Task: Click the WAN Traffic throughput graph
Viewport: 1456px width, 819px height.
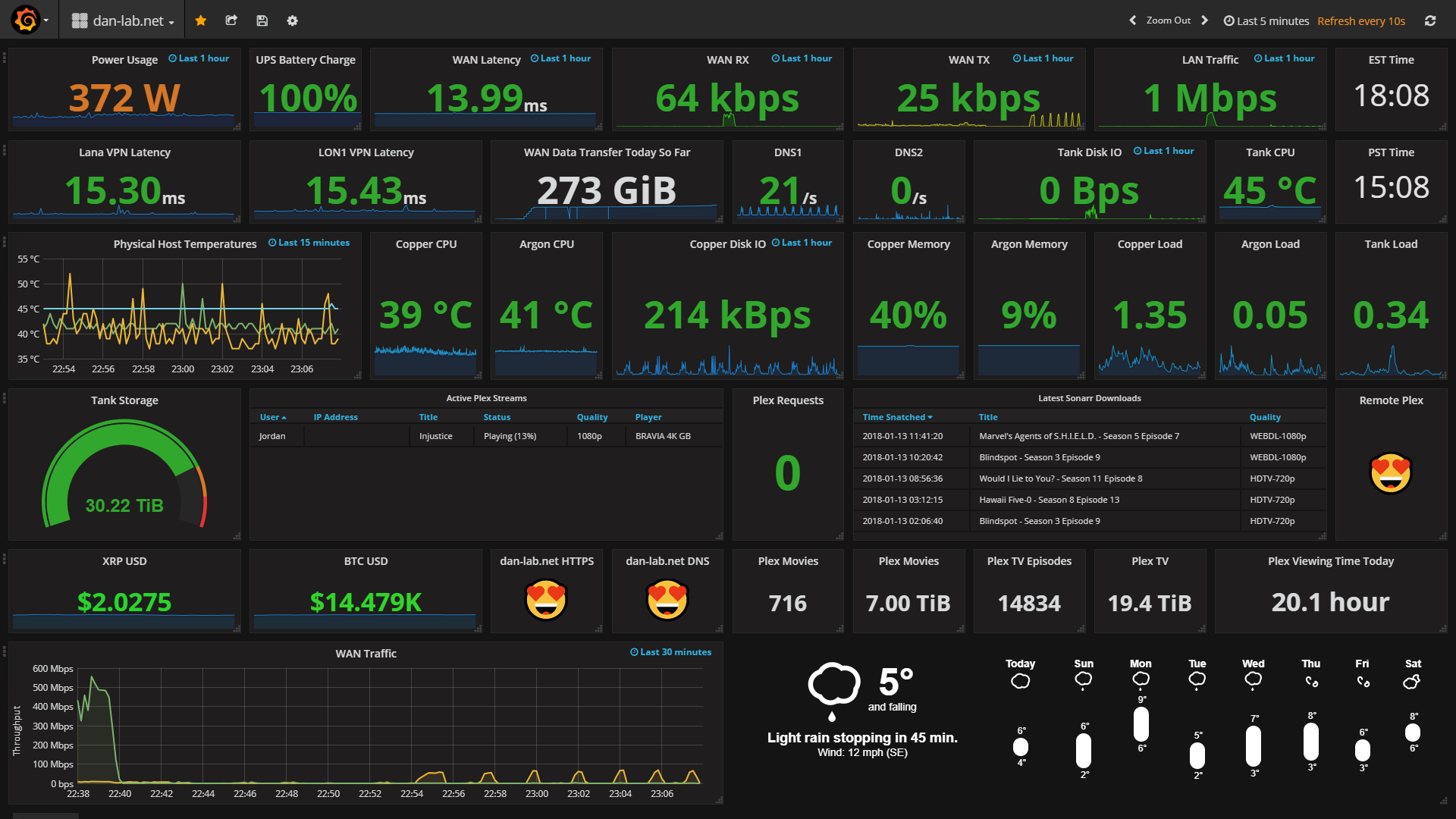Action: point(390,726)
